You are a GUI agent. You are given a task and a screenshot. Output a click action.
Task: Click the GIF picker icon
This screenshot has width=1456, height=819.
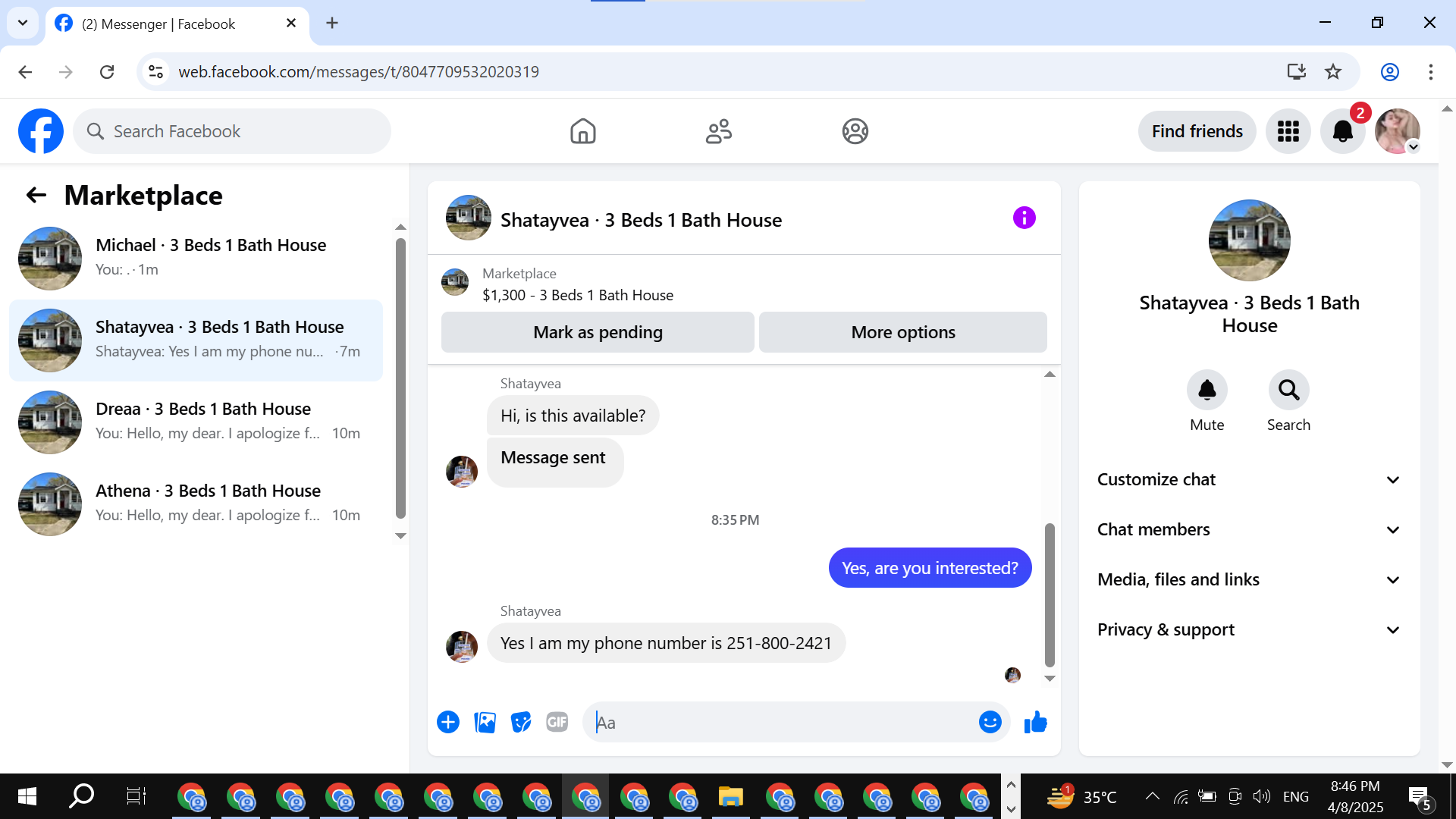pos(557,723)
